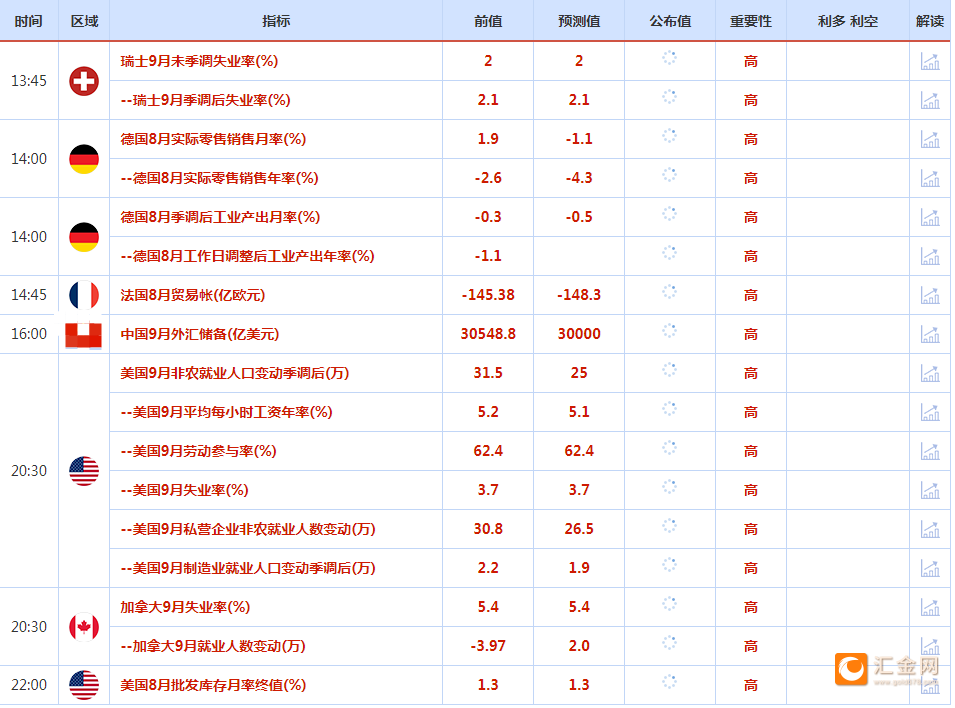Click the Canada flag icon
Screen dimensions: 955x708
tap(84, 626)
